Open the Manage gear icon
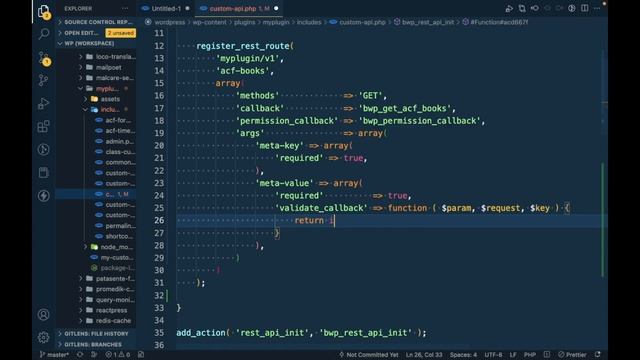Screen dimensions: 640x360 43,337
